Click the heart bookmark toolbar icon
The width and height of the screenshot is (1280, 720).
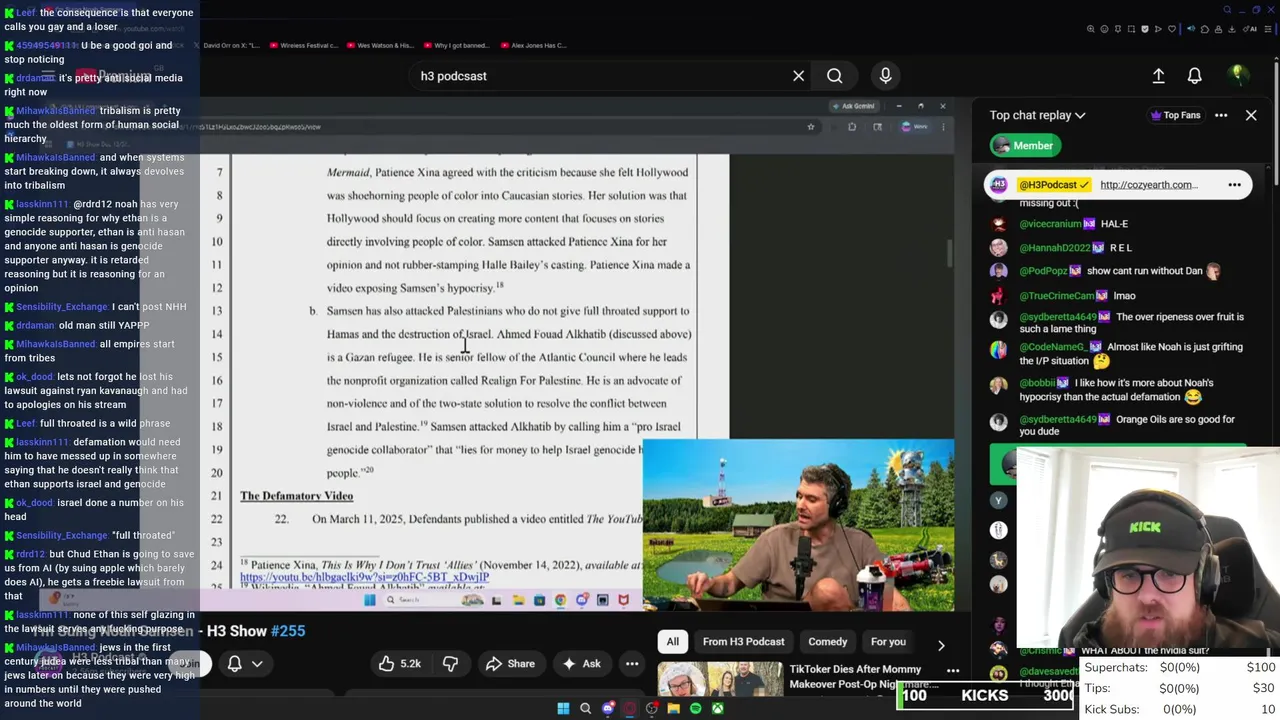[1172, 29]
